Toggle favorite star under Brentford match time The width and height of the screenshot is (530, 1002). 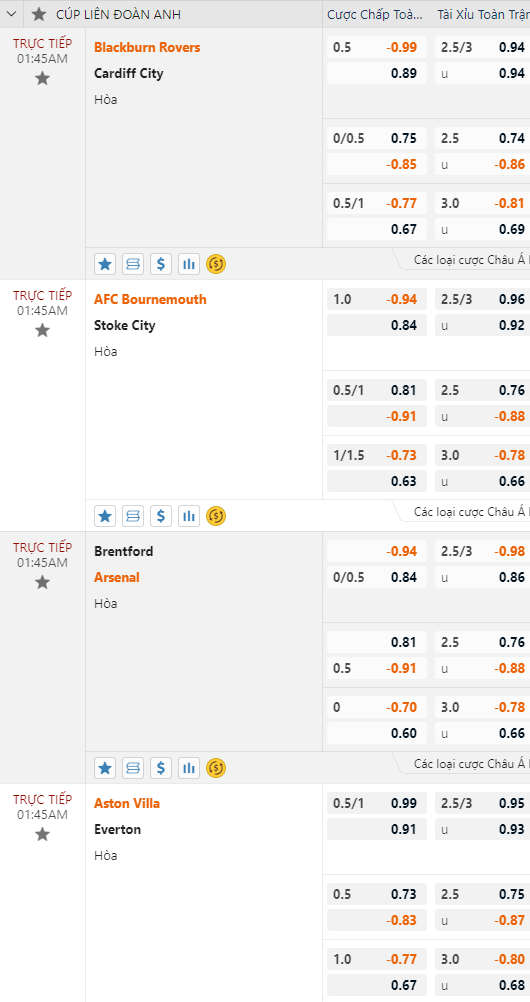[42, 582]
